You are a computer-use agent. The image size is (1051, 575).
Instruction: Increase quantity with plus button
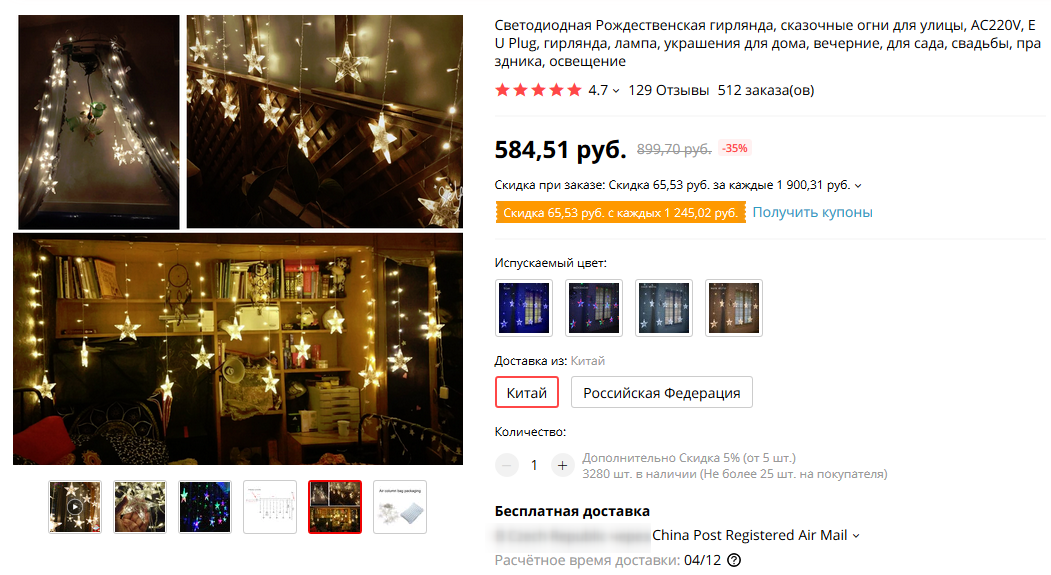tap(562, 465)
